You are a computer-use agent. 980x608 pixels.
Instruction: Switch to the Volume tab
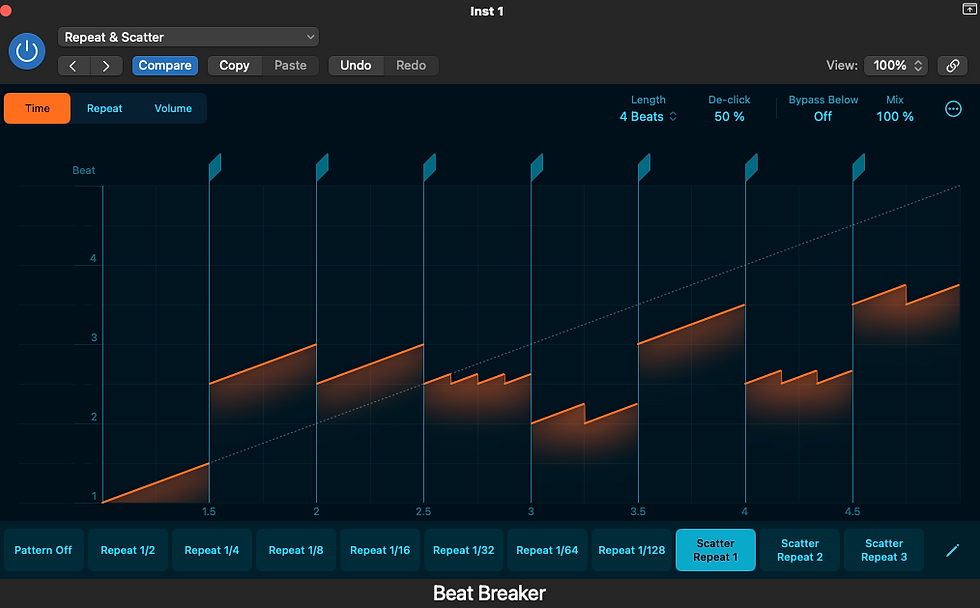tap(173, 108)
